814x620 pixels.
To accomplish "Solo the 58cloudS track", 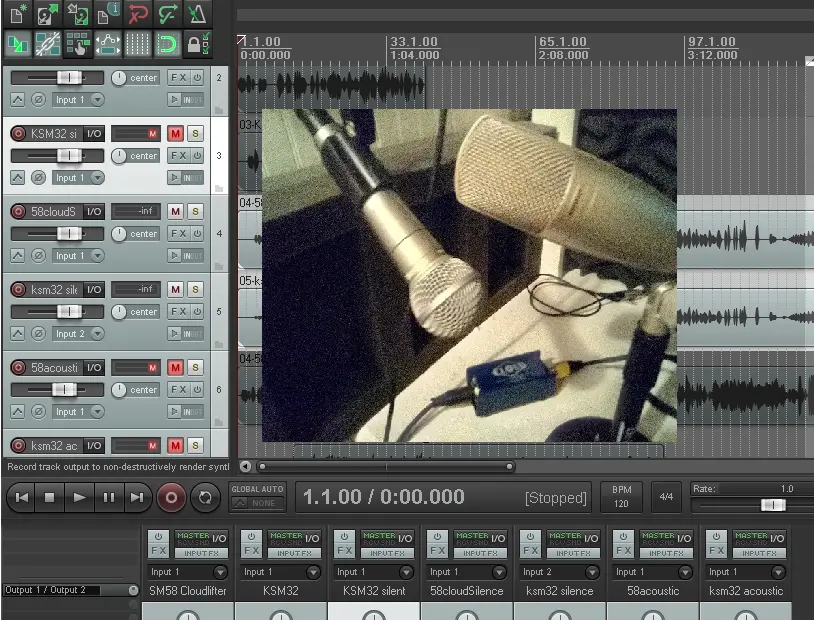I will click(x=195, y=211).
